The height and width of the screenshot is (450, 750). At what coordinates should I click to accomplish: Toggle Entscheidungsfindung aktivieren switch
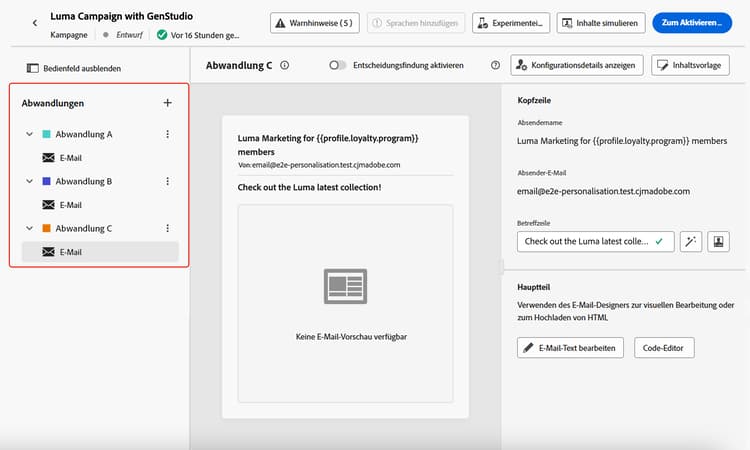tap(337, 65)
